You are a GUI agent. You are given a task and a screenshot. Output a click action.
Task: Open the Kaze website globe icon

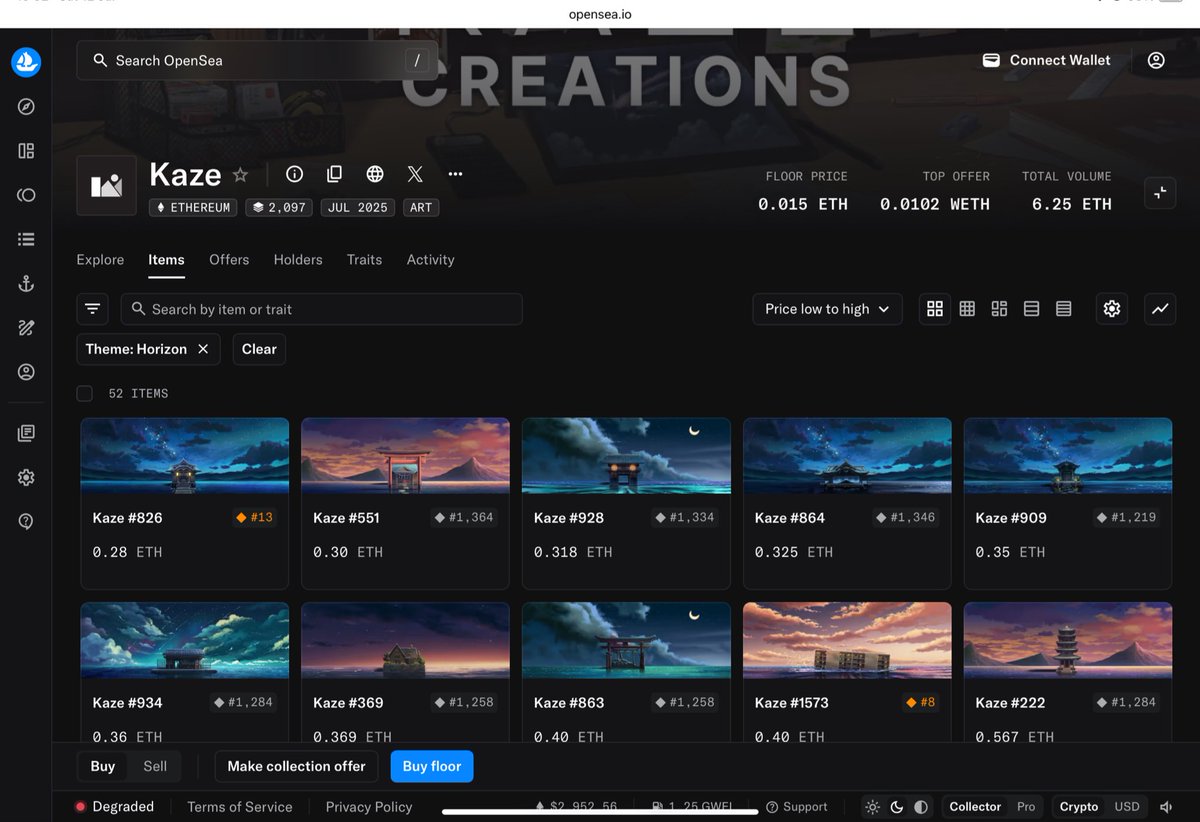click(x=375, y=174)
